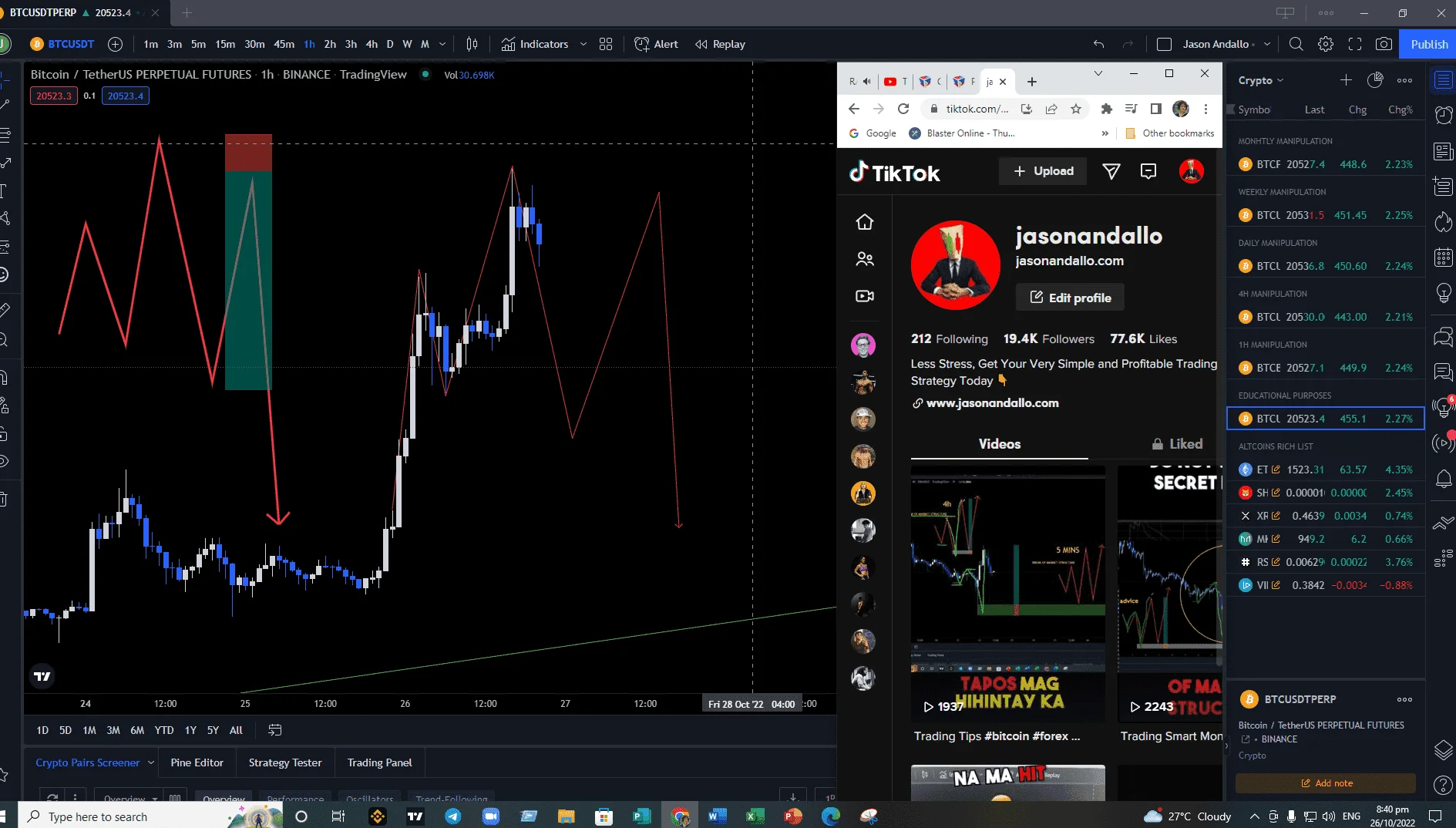Screen dimensions: 1456x828
Task: Open Excel from the Windows taskbar
Action: click(755, 816)
